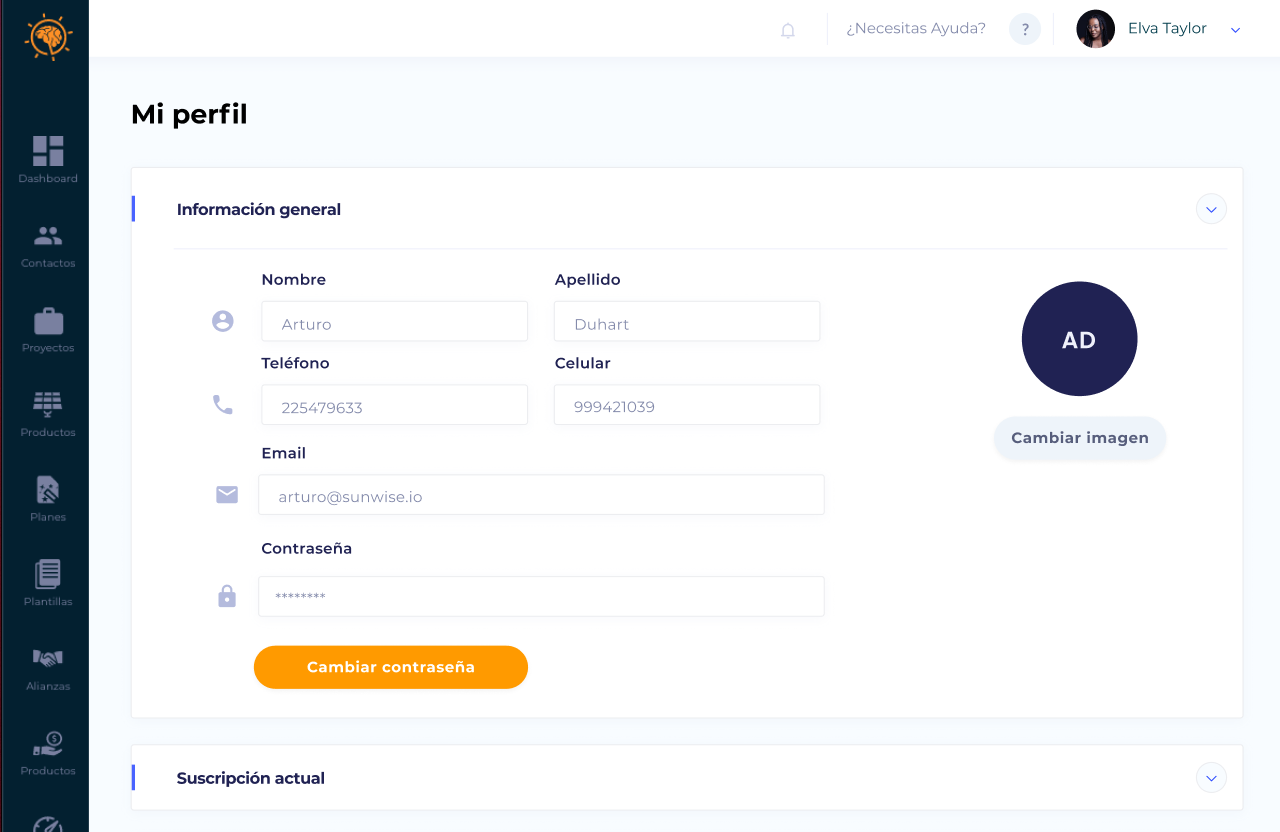
Task: Open the Dashboard sidebar icon
Action: [48, 151]
